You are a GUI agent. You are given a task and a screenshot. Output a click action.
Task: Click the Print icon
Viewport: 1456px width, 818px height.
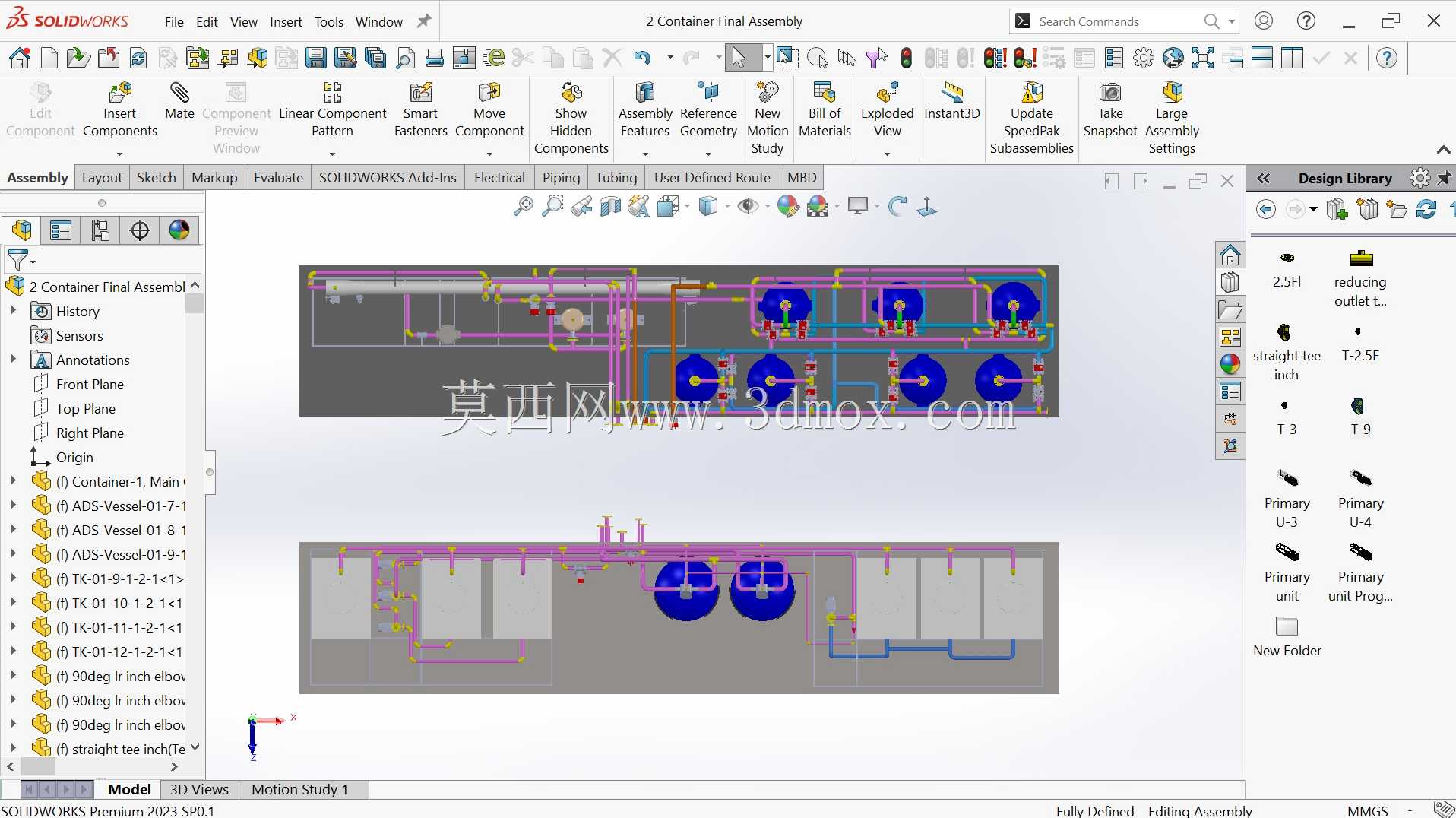pos(435,58)
